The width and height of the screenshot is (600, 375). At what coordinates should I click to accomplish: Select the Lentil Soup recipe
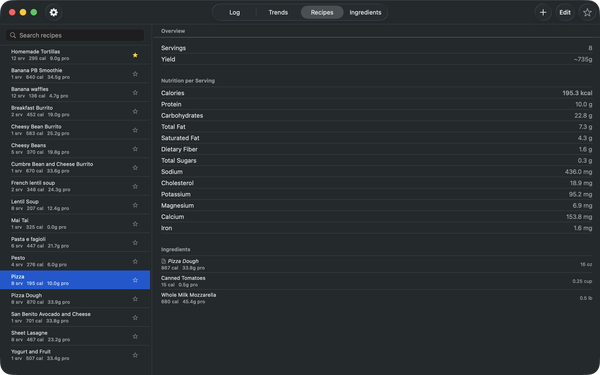pos(75,205)
